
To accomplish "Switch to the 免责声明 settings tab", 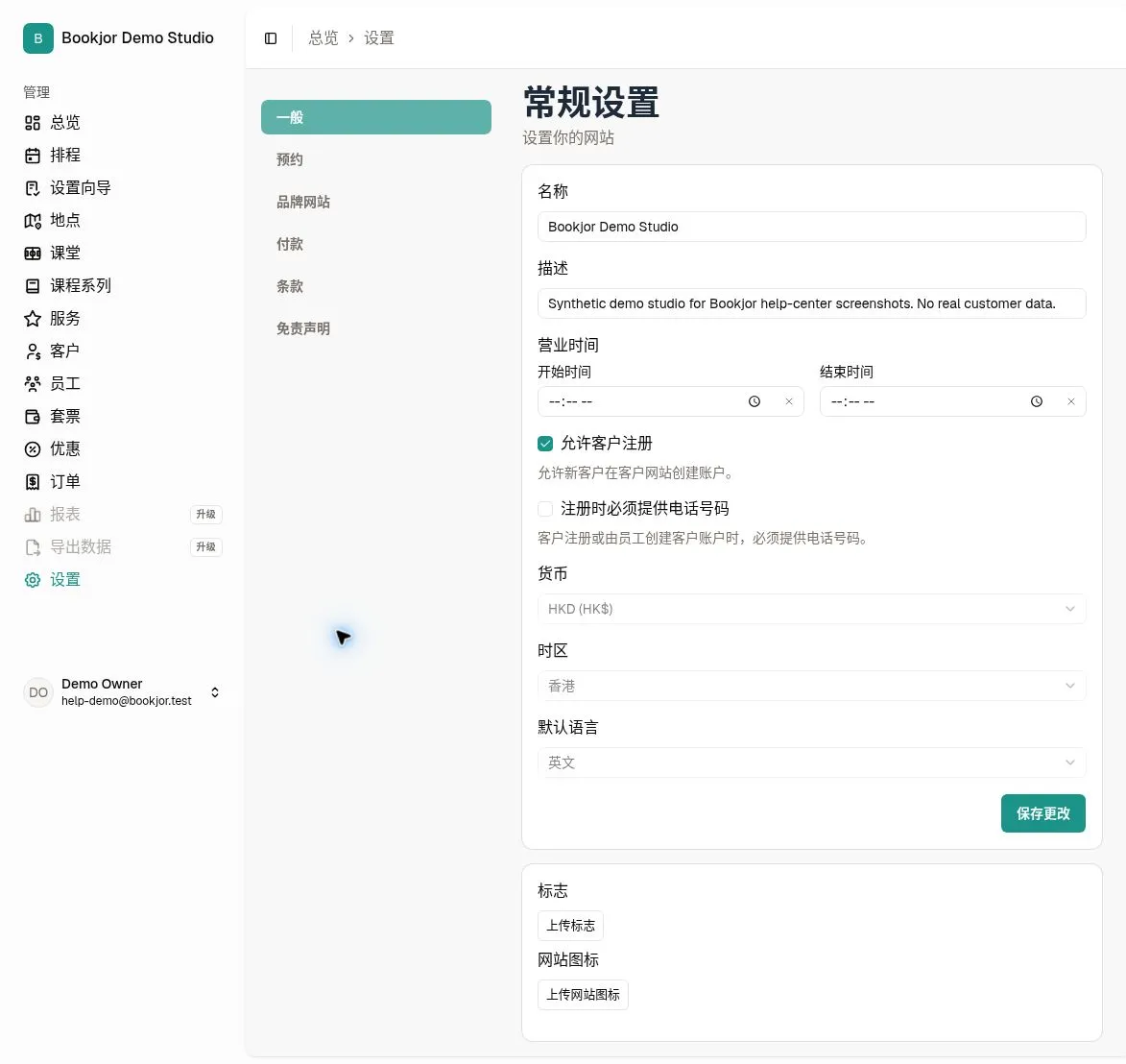I will tap(375, 328).
